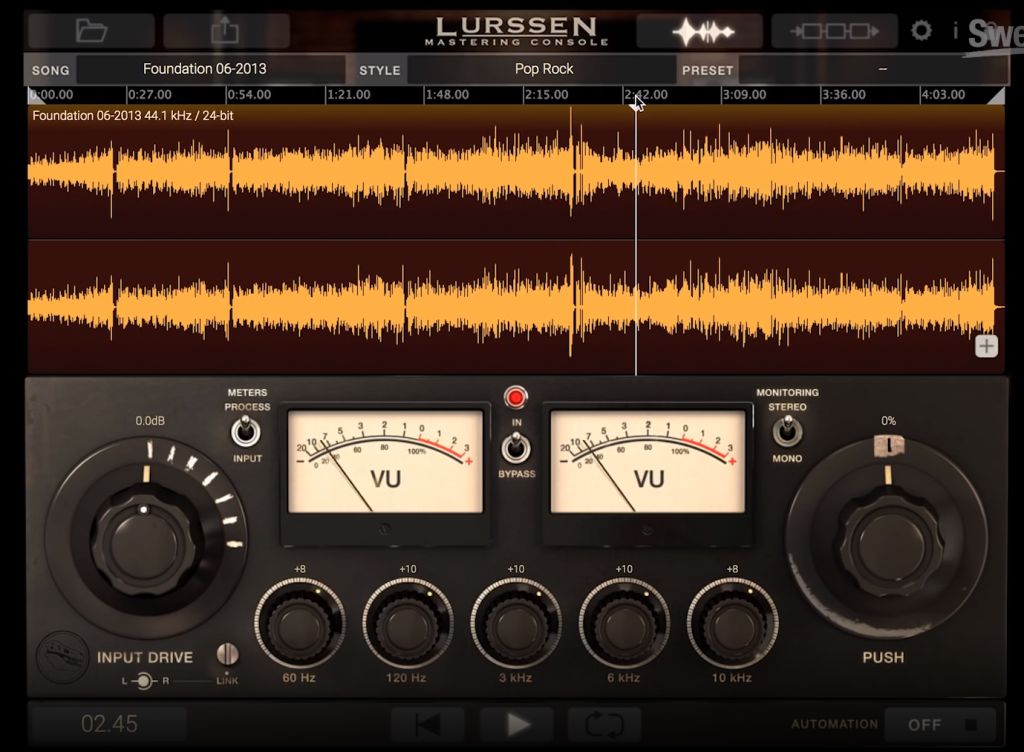Click the right VU meter
This screenshot has height=752, width=1024.
648,461
